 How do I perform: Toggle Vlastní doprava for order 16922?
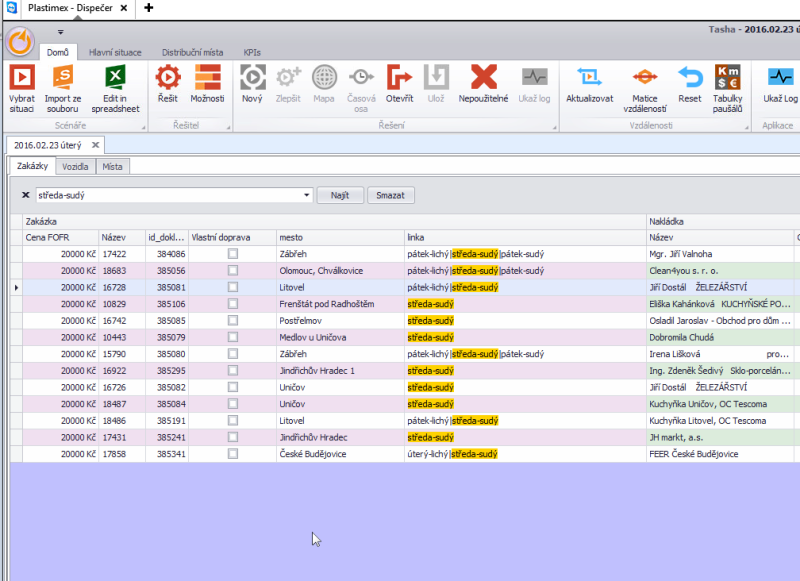tap(233, 370)
